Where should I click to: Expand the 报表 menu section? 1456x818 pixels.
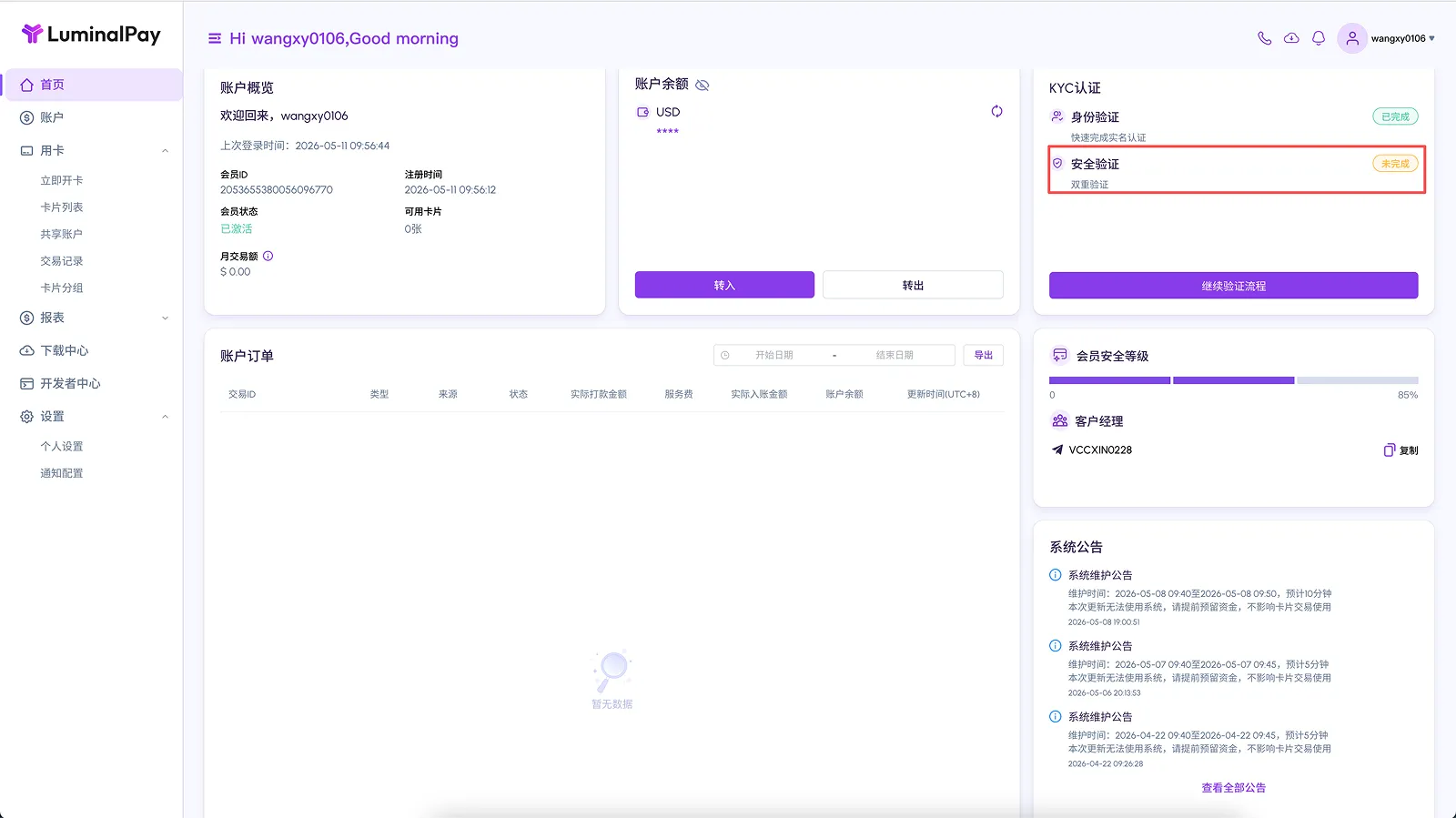pyautogui.click(x=165, y=318)
